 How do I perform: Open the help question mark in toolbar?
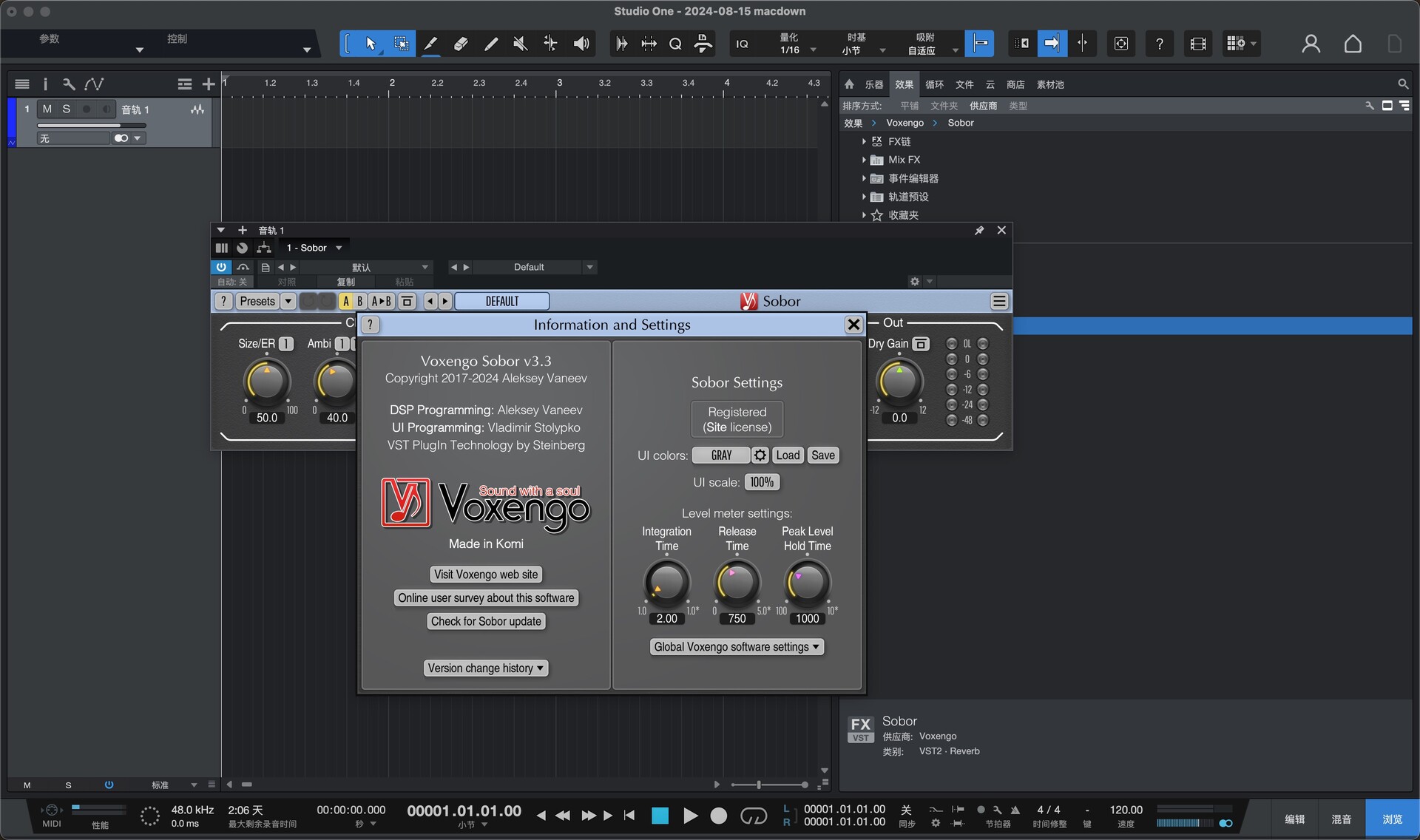tap(1160, 44)
